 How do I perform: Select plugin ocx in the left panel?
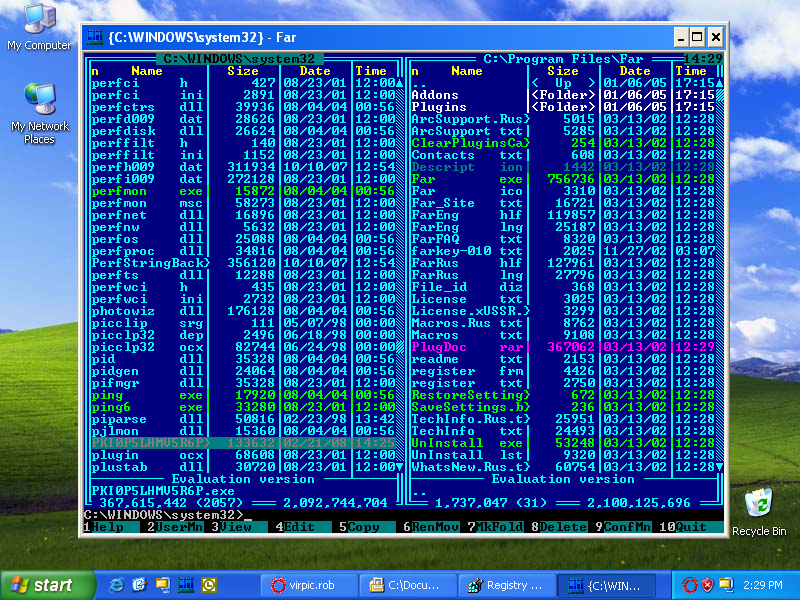(x=243, y=455)
